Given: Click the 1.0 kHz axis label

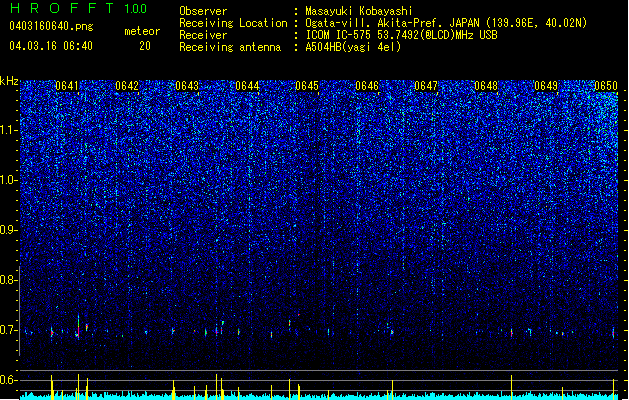Looking at the screenshot, I should [8, 180].
